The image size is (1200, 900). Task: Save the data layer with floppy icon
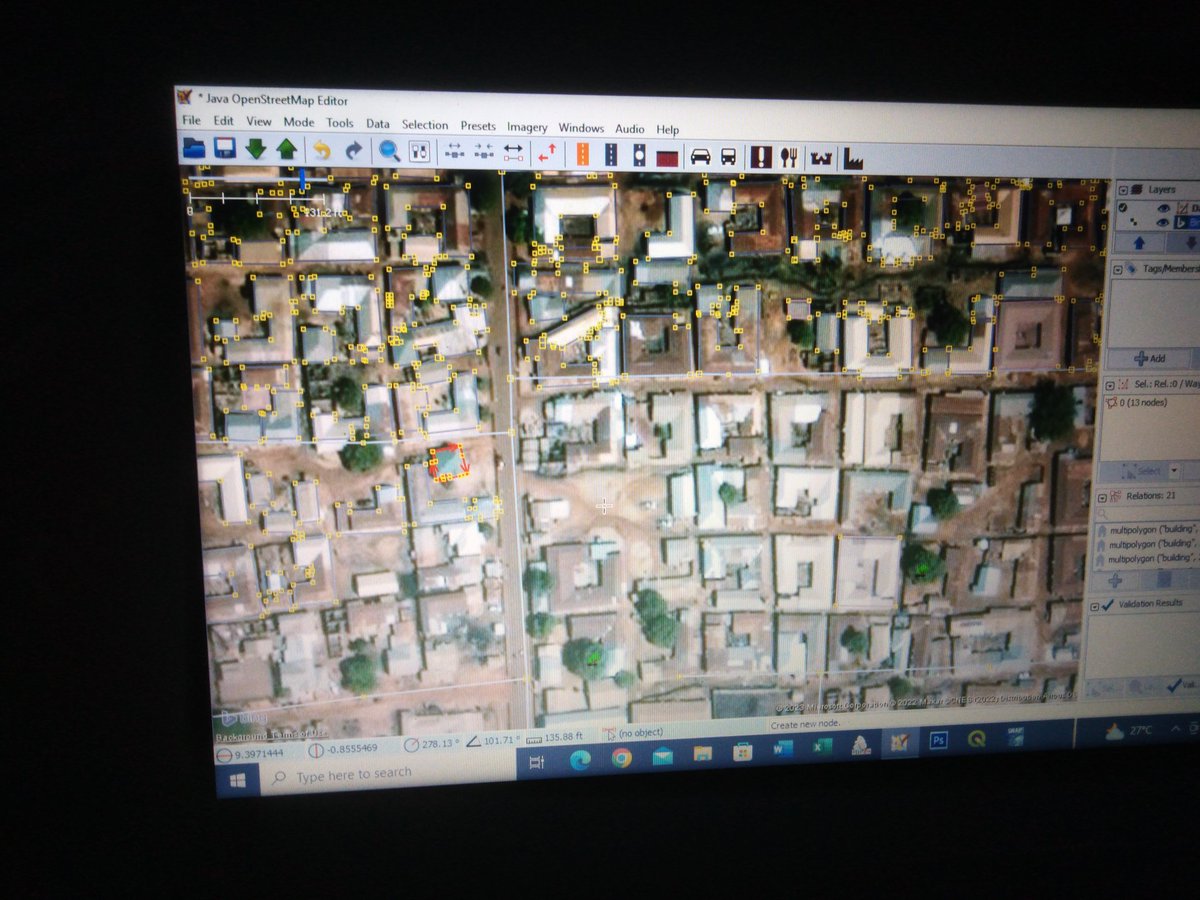225,149
